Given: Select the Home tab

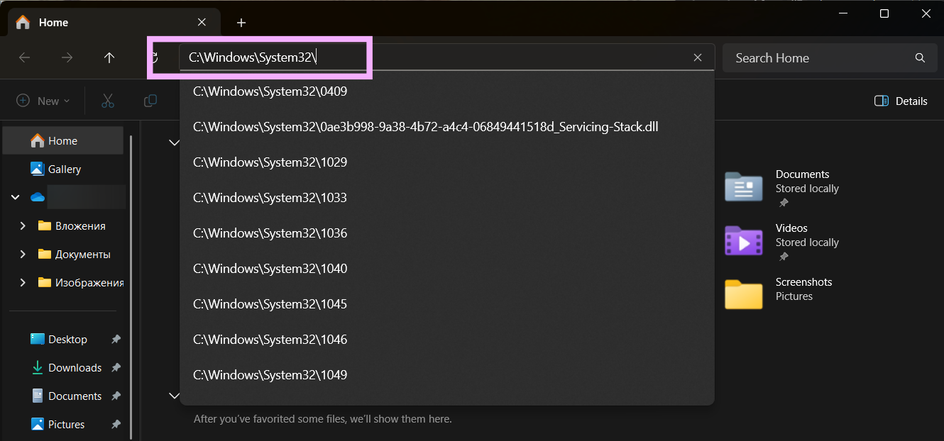Looking at the screenshot, I should coord(114,22).
